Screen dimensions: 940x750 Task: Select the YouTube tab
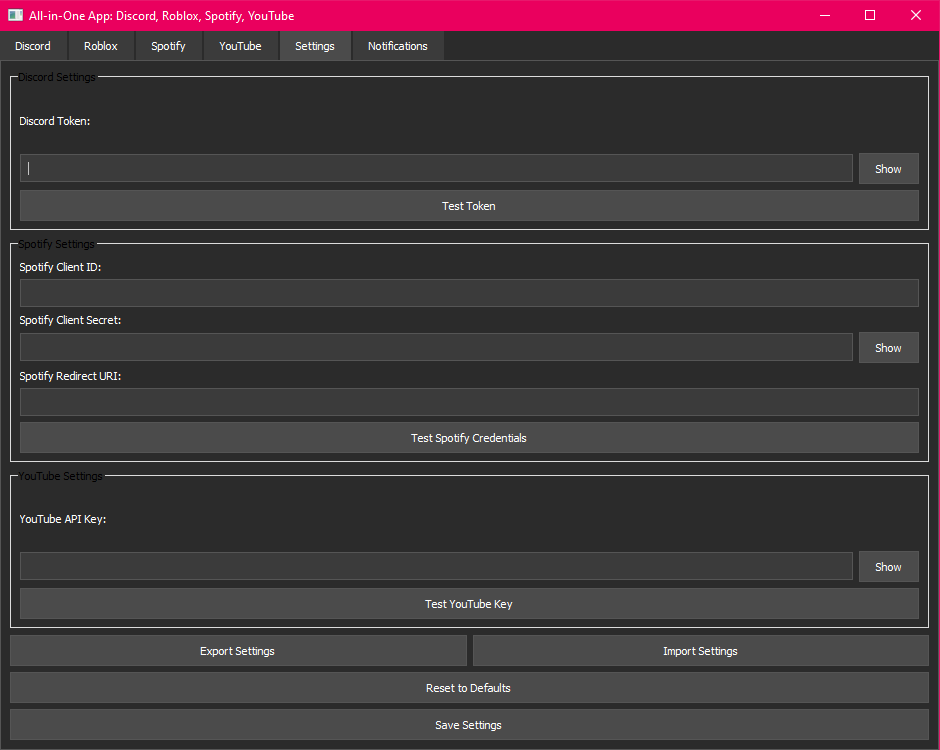coord(240,46)
